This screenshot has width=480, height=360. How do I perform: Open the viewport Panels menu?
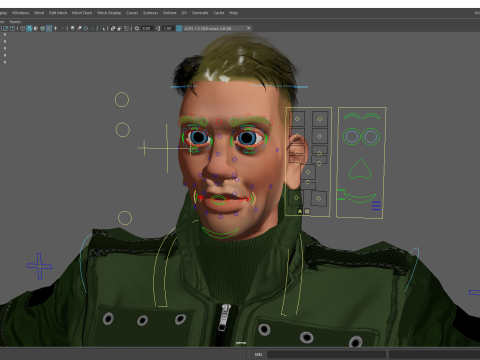(15, 22)
